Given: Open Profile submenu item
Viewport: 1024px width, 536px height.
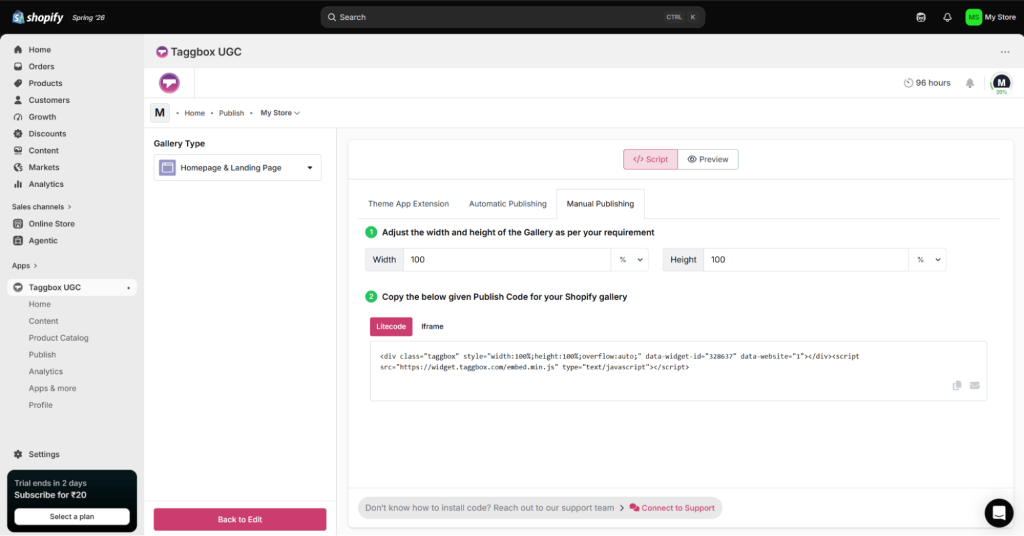Looking at the screenshot, I should coord(40,405).
